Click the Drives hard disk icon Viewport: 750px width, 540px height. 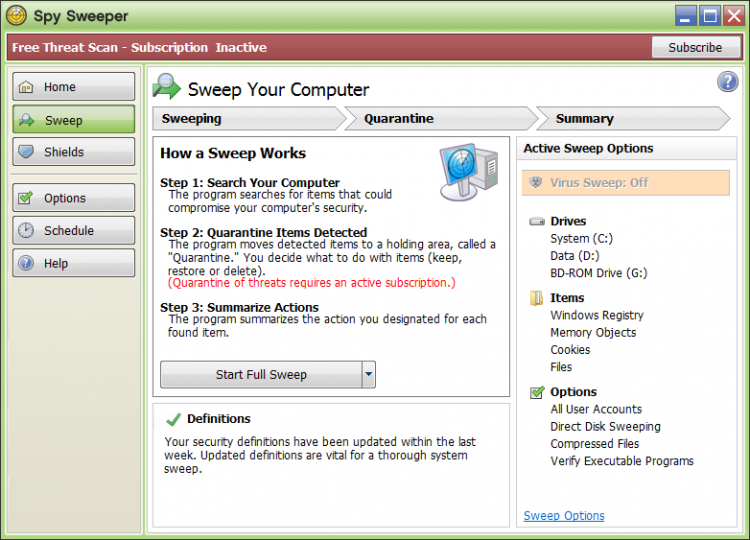[537, 221]
